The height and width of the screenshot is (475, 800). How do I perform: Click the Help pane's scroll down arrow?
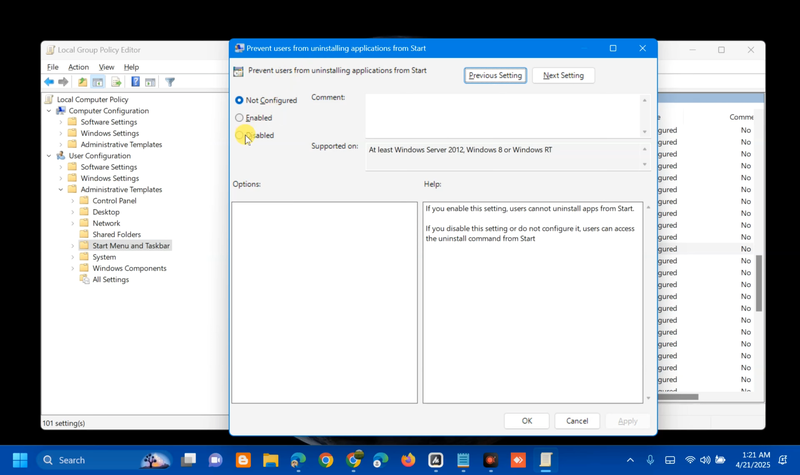[x=648, y=398]
